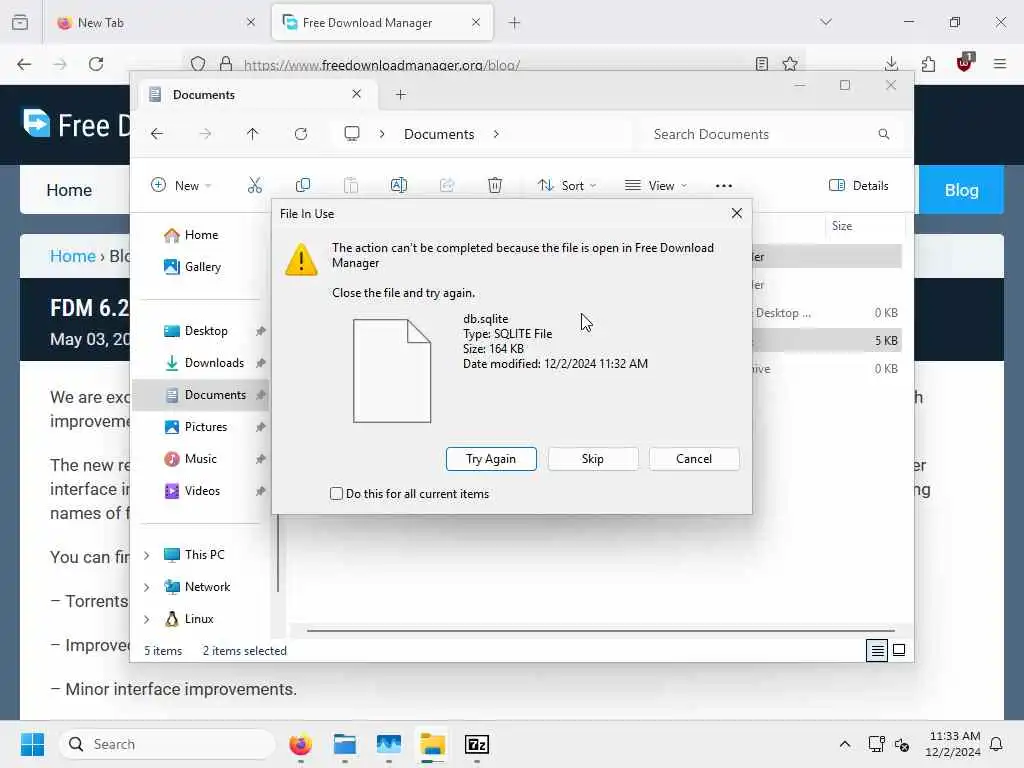Select the Free Download Manager browser tab
The image size is (1024, 768).
(x=382, y=22)
